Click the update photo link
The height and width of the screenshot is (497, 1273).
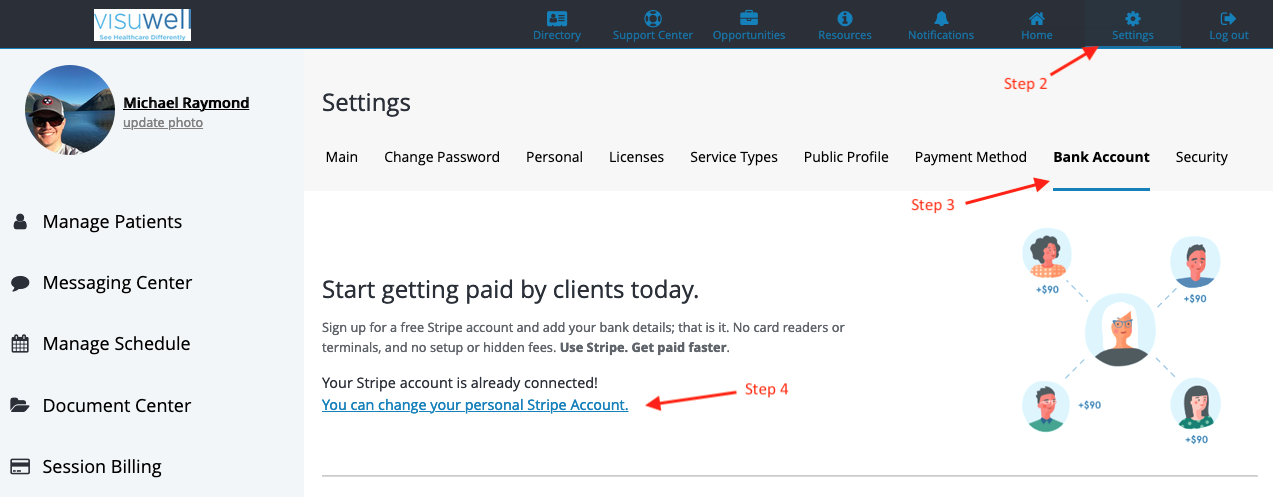pyautogui.click(x=163, y=123)
